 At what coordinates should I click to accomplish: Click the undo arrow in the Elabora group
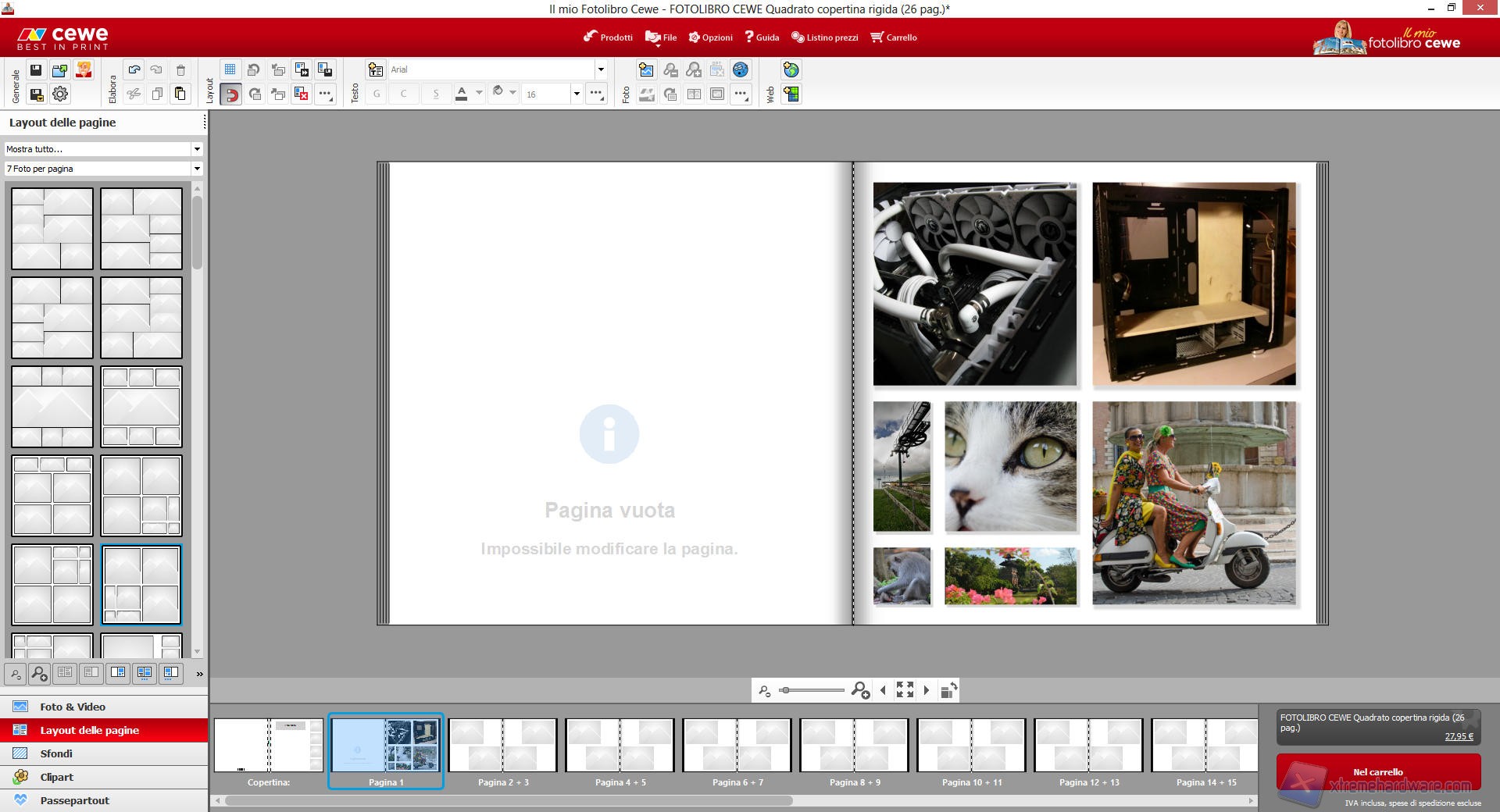pyautogui.click(x=134, y=70)
